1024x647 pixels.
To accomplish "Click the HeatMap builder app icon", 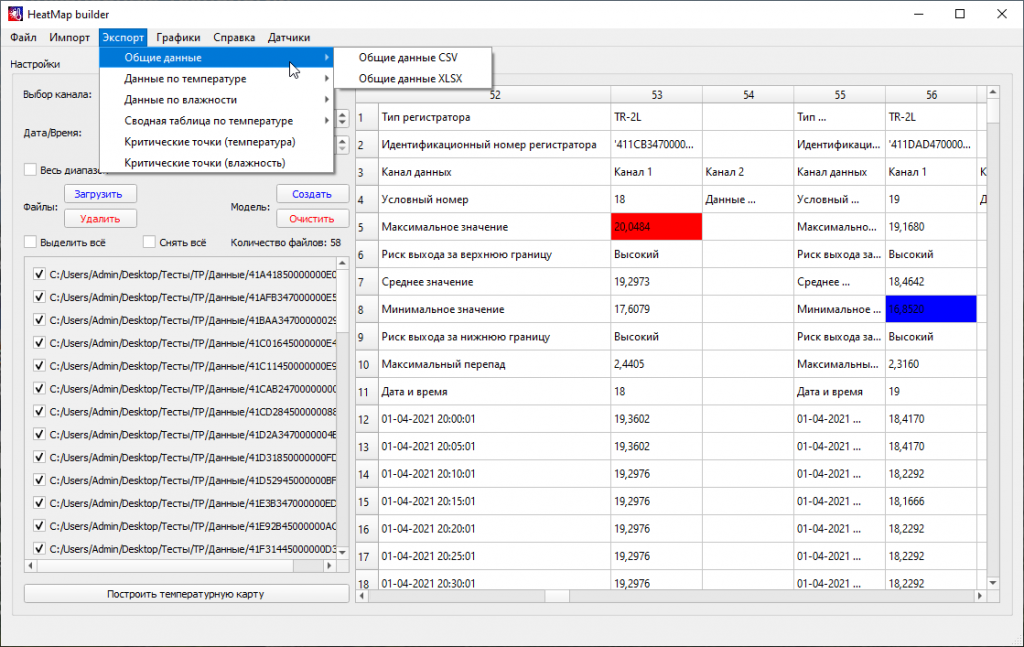I will pos(15,14).
